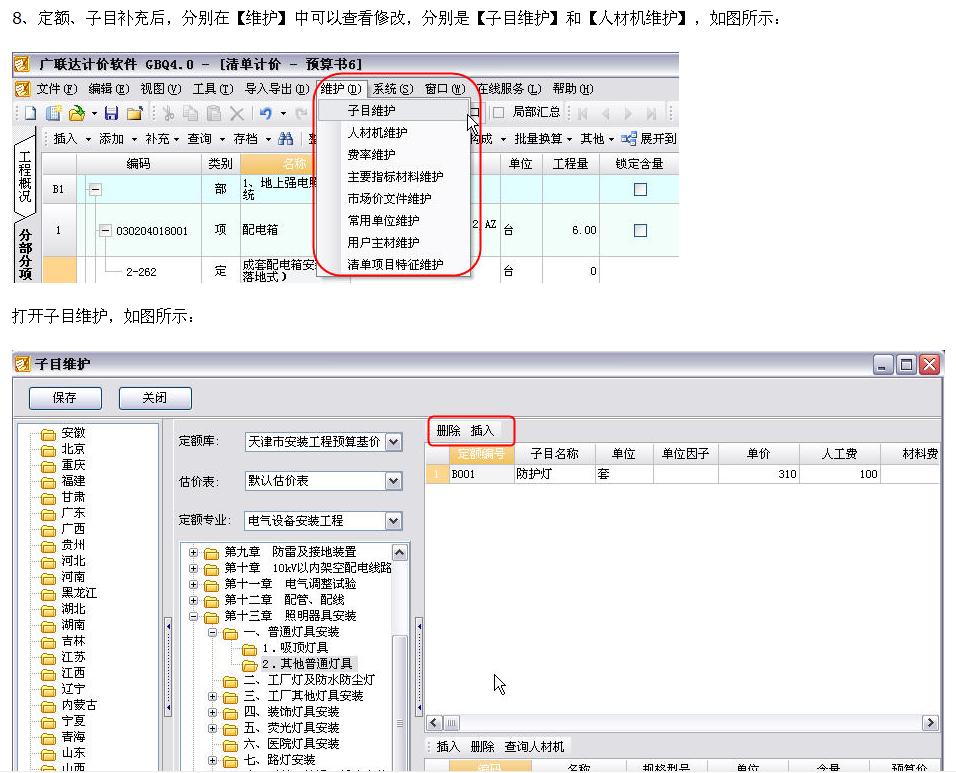The height and width of the screenshot is (773, 956).
Task: Open the 定额库 dropdown
Action: point(394,441)
